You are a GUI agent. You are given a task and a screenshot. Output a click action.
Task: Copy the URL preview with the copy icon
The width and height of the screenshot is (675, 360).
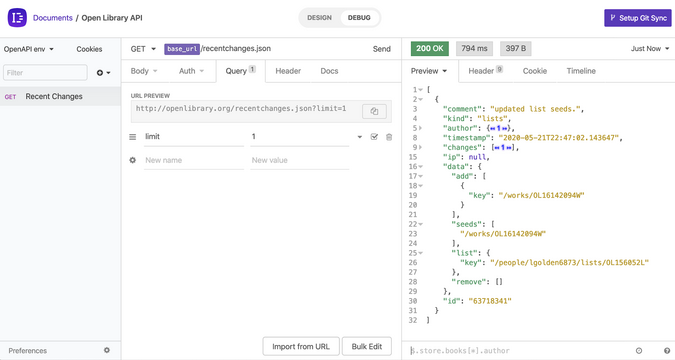[x=374, y=111]
